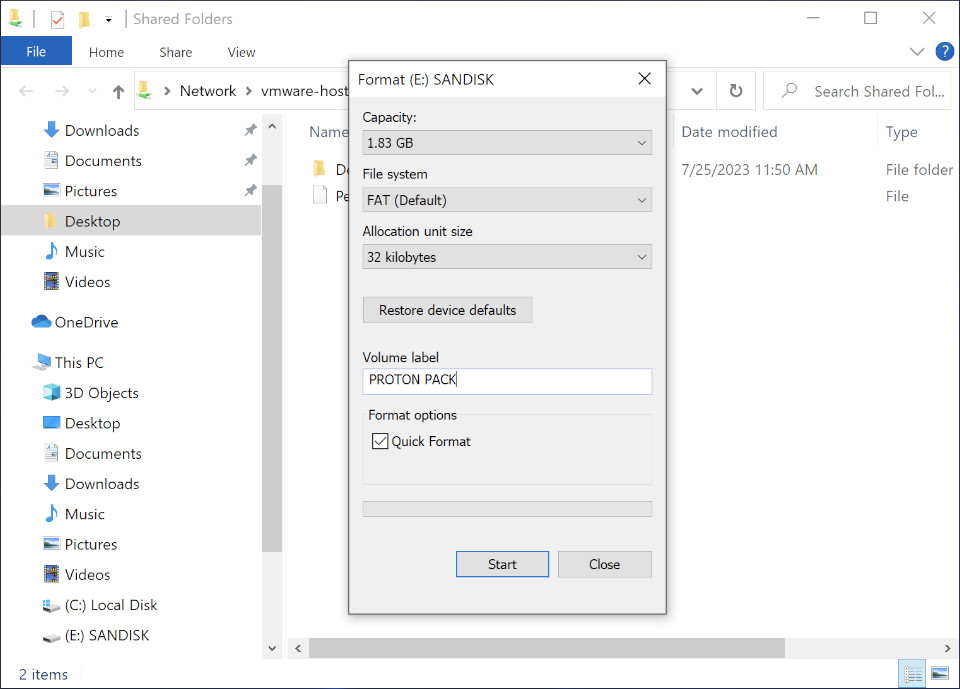Click the Properties checkmark icon in title bar
The height and width of the screenshot is (689, 960).
pyautogui.click(x=57, y=20)
